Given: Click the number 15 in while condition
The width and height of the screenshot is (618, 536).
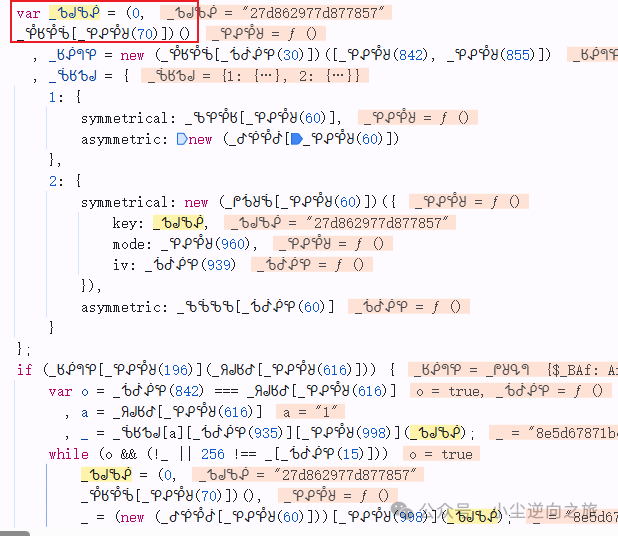Looking at the screenshot, I should coord(350,454).
